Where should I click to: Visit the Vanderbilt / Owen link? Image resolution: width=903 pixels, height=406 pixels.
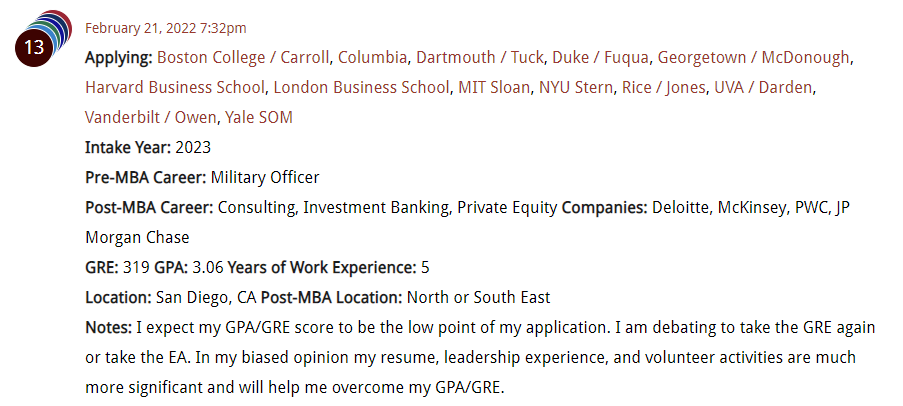tap(151, 117)
